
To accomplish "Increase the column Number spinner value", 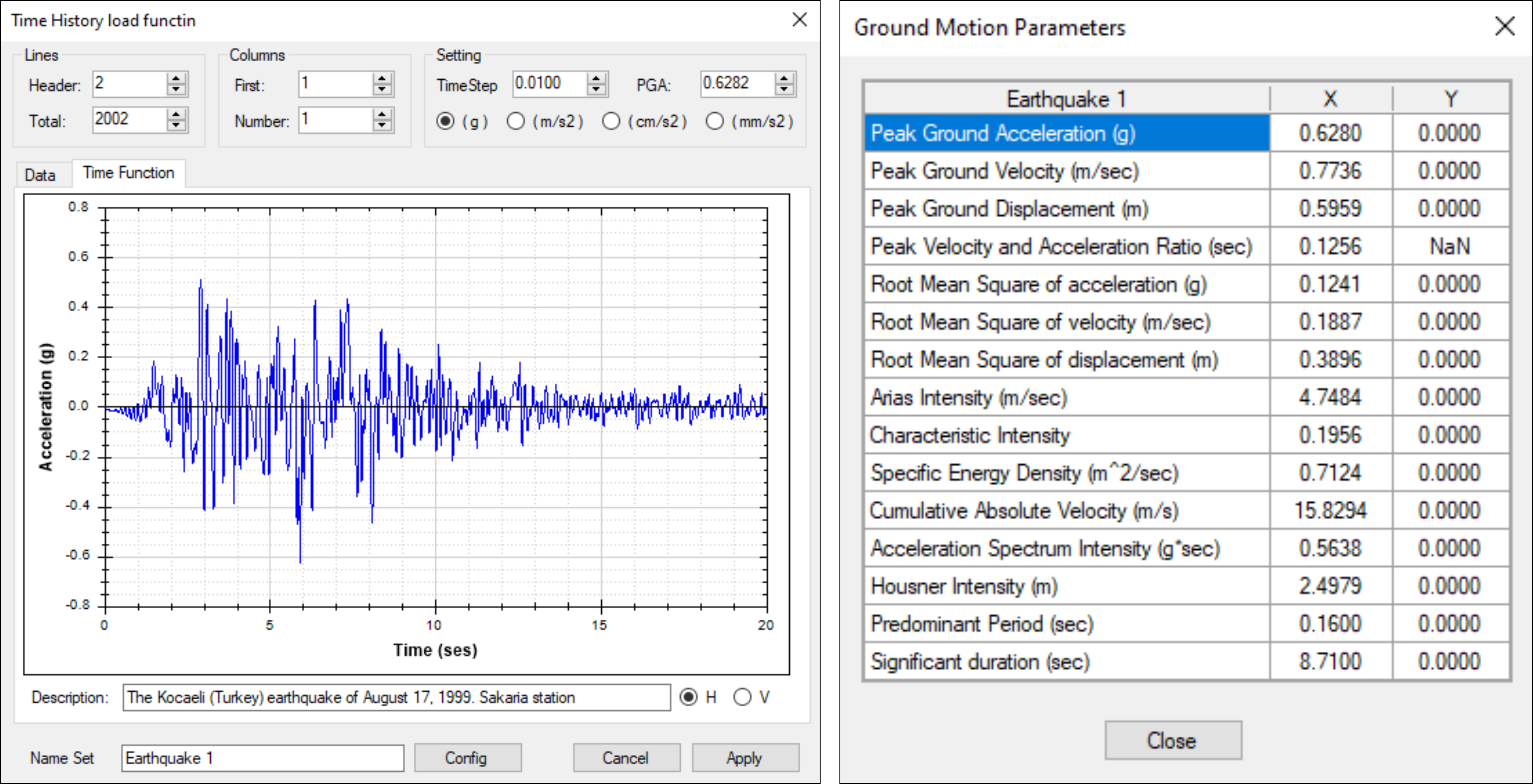I will pos(382,114).
